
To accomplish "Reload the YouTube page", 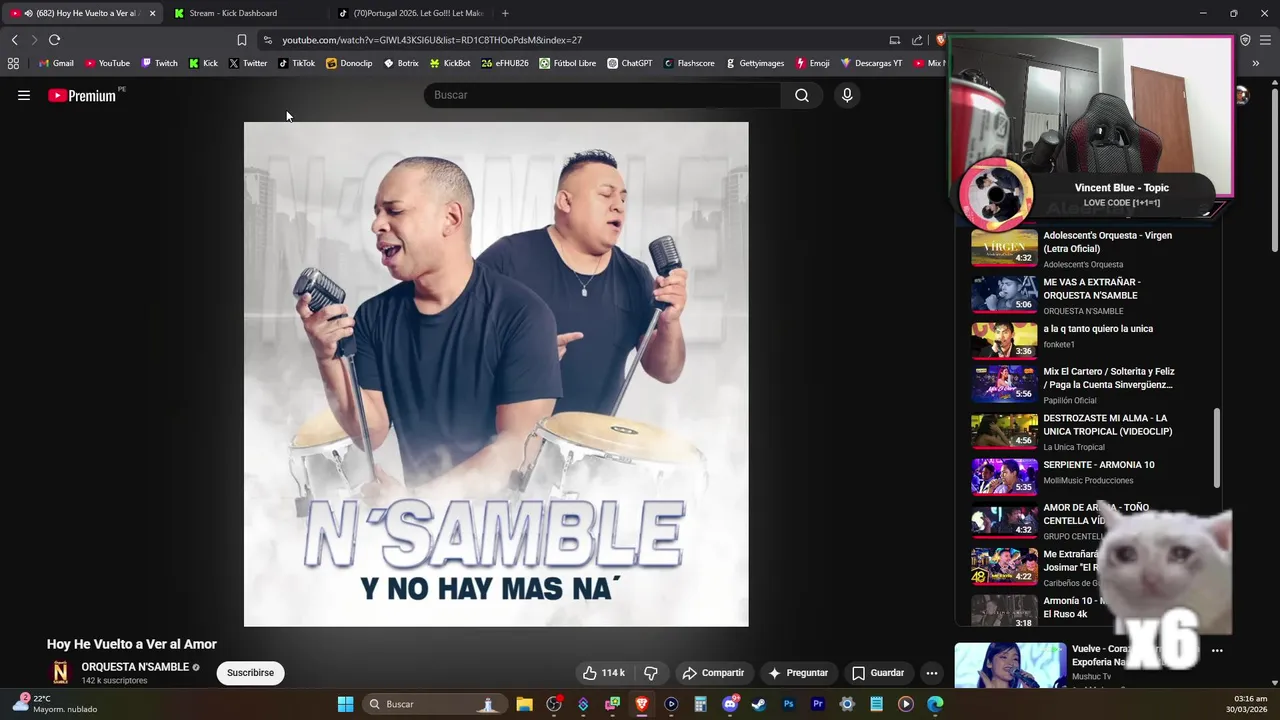I will (x=54, y=40).
